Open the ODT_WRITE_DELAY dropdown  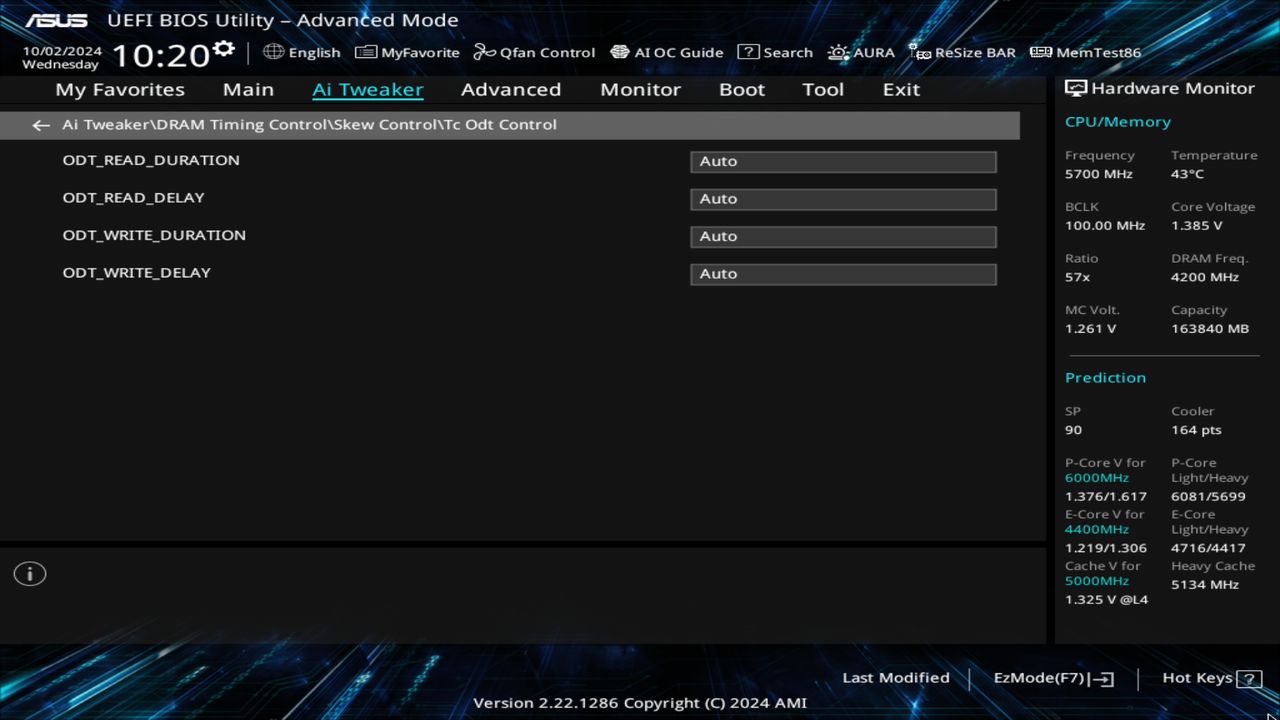click(842, 273)
